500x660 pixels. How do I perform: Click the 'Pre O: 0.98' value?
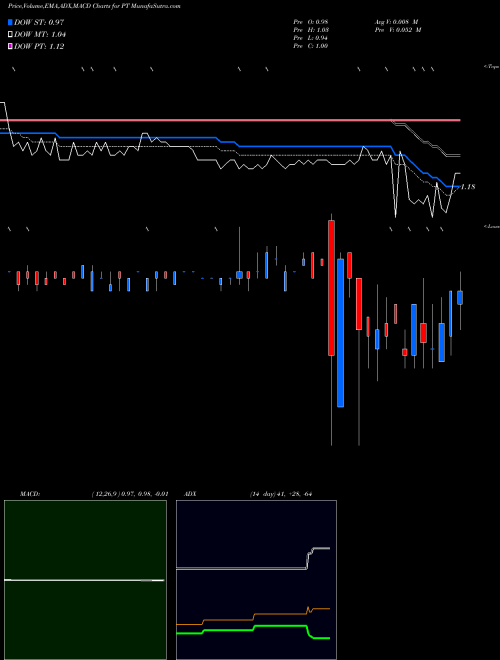(311, 22)
